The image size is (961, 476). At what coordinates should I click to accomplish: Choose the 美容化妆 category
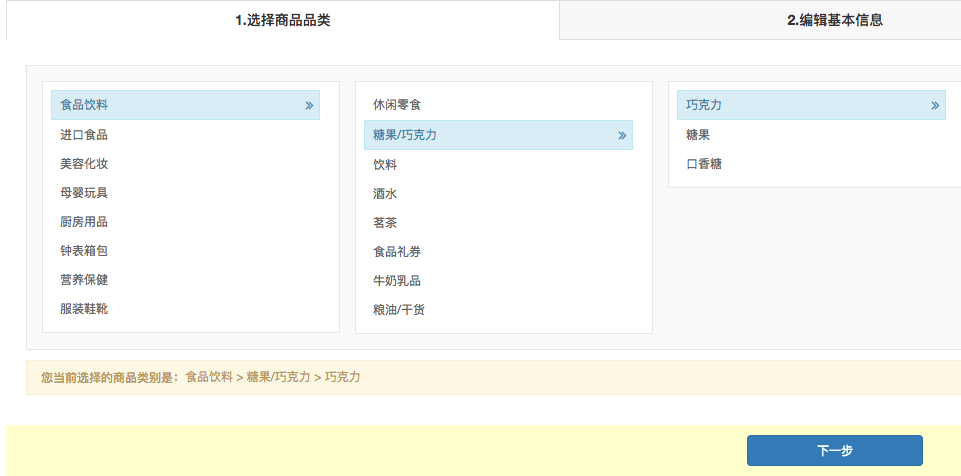coord(84,164)
